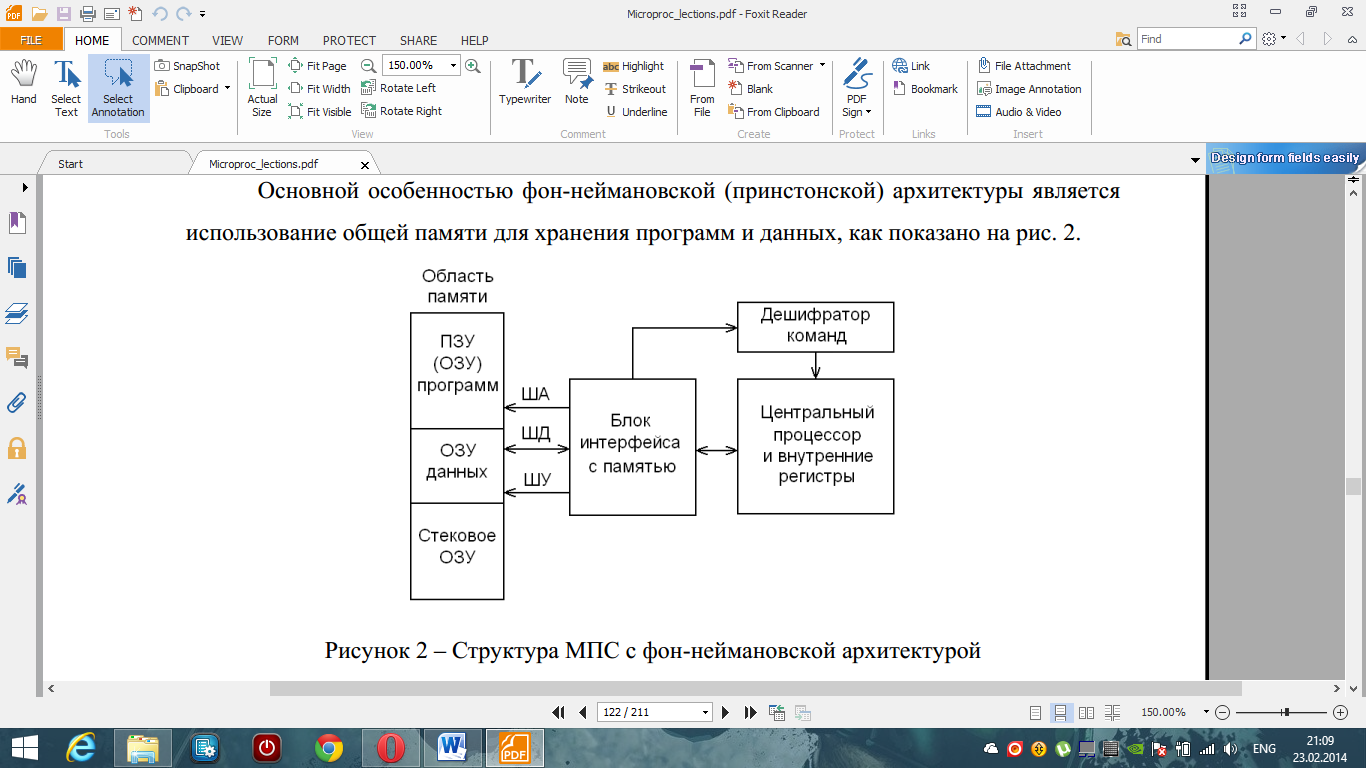The image size is (1366, 768).
Task: Switch to the COMMENT ribbon tab
Action: click(x=160, y=40)
